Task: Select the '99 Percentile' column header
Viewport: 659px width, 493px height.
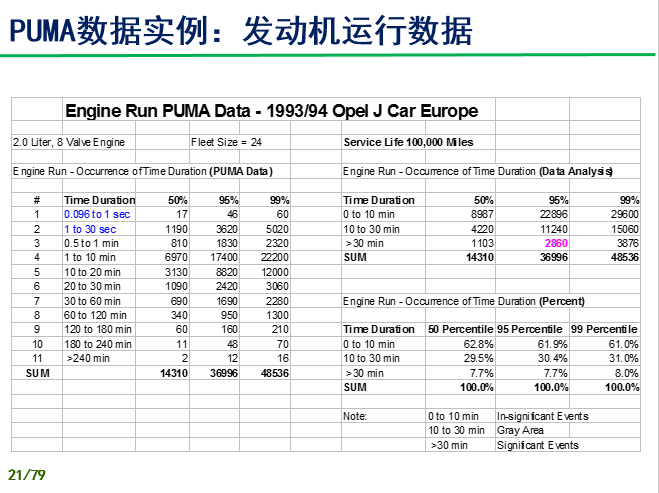Action: coord(604,329)
